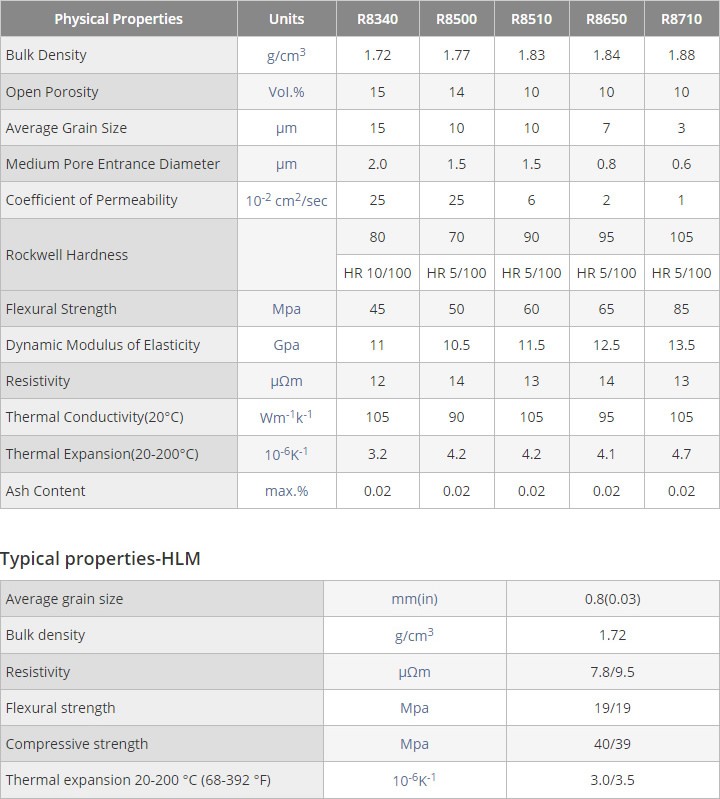Click the Compressive strength row label
This screenshot has height=799, width=720.
tap(77, 744)
